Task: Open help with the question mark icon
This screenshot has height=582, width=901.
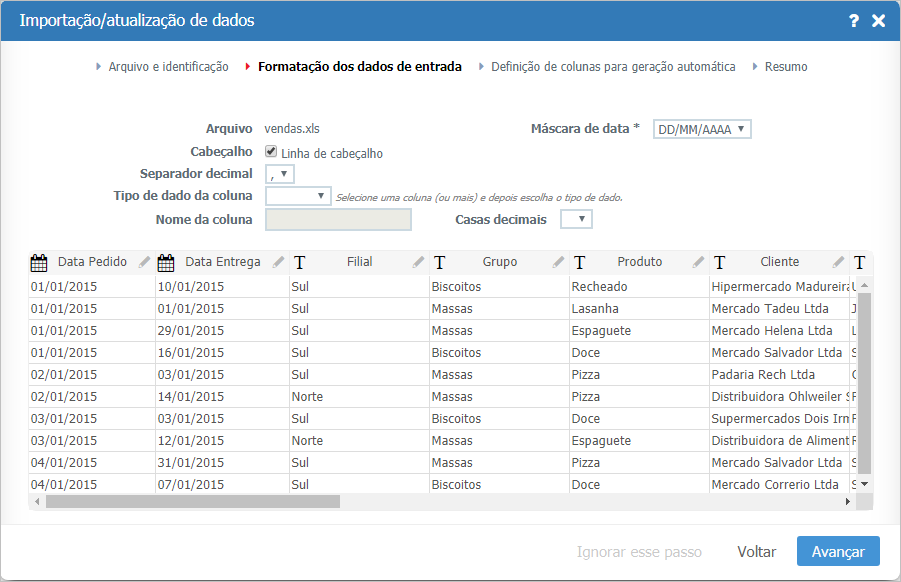Action: (x=853, y=20)
